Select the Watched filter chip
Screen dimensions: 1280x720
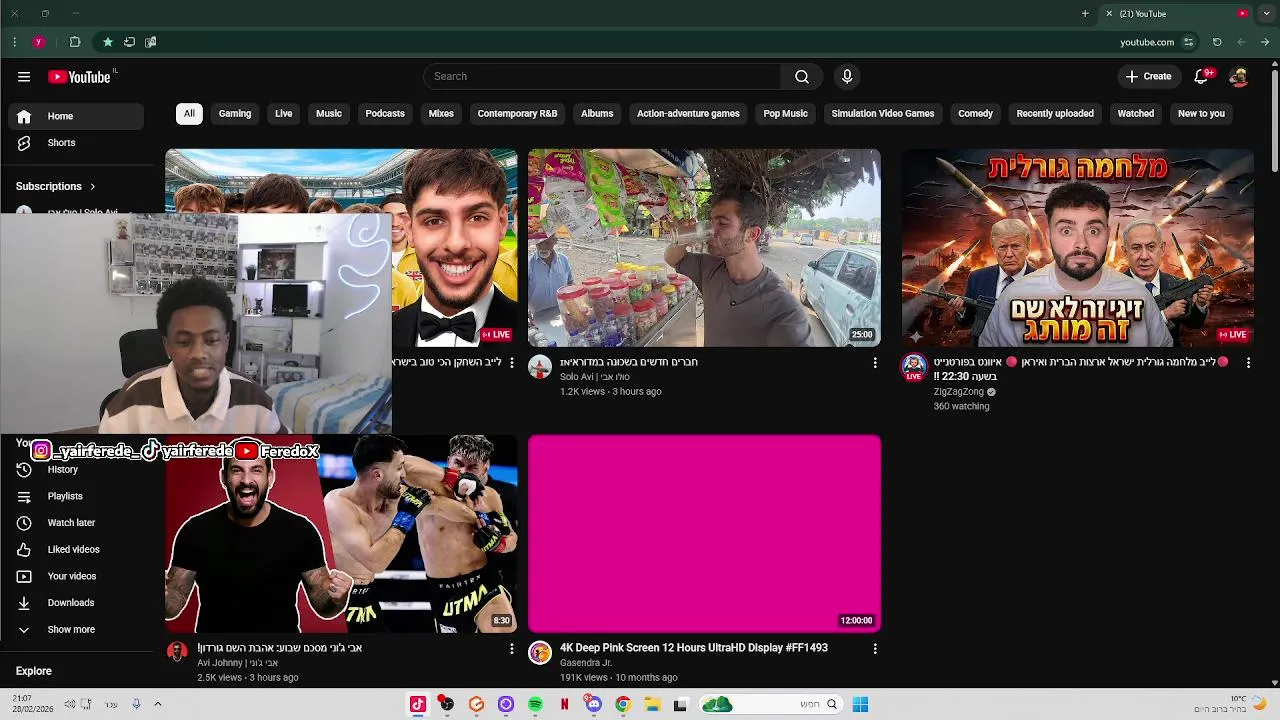(x=1136, y=114)
